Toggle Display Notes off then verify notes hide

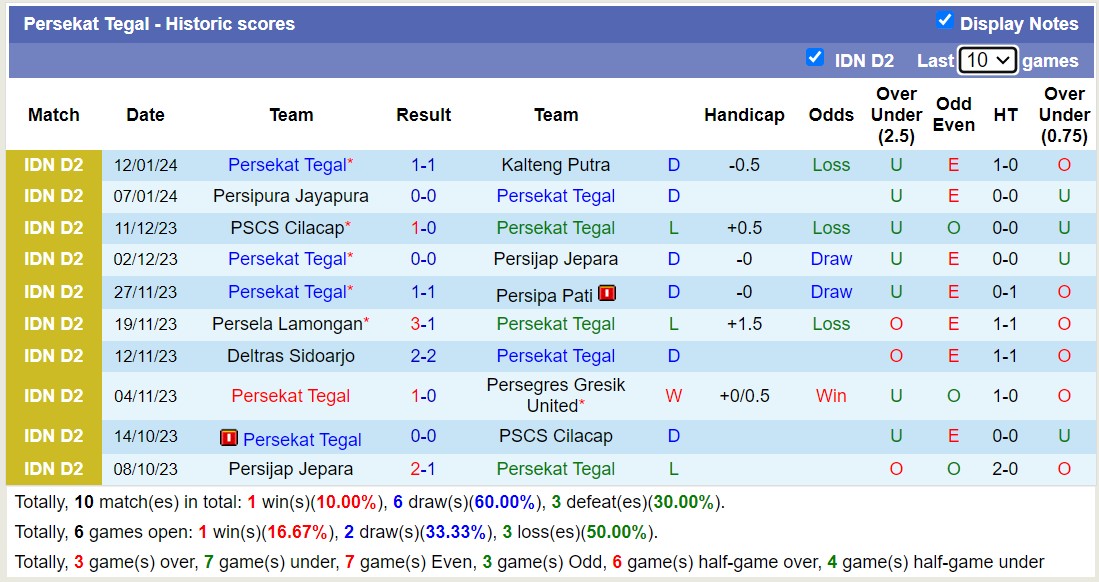pos(942,18)
